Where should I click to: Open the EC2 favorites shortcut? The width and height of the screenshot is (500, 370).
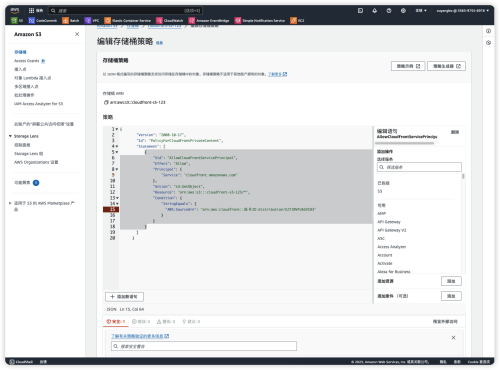[297, 21]
